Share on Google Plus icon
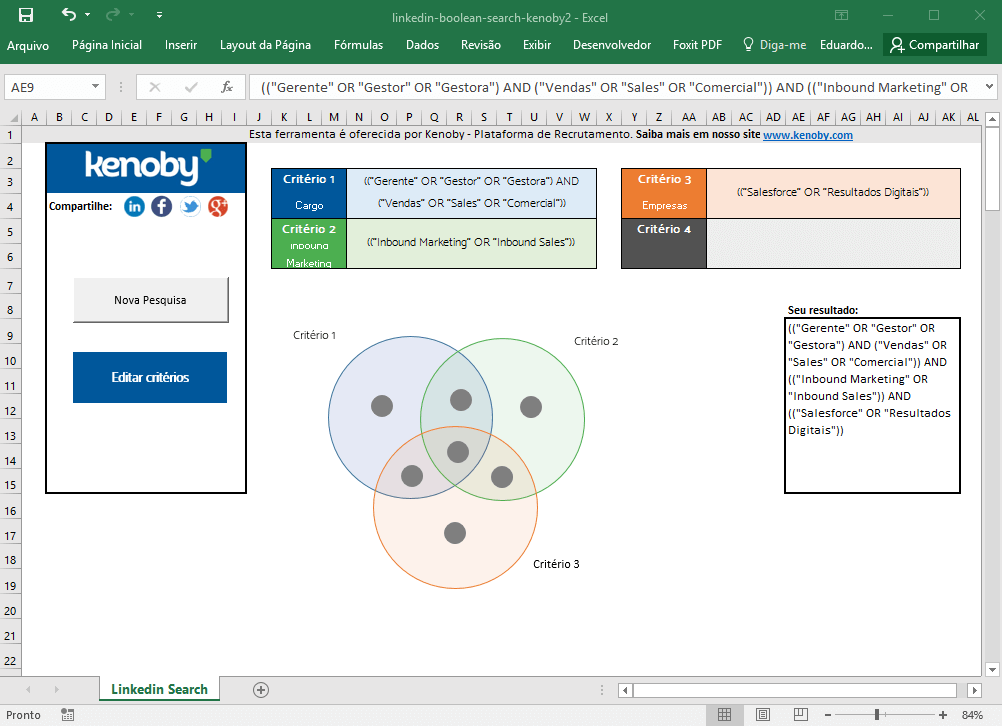Image resolution: width=1002 pixels, height=726 pixels. pos(218,206)
